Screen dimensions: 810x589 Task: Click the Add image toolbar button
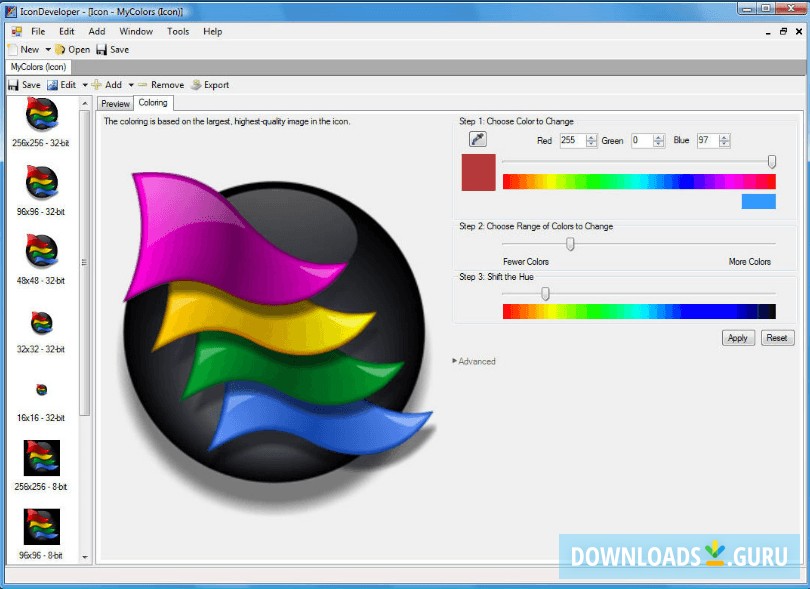pos(106,85)
